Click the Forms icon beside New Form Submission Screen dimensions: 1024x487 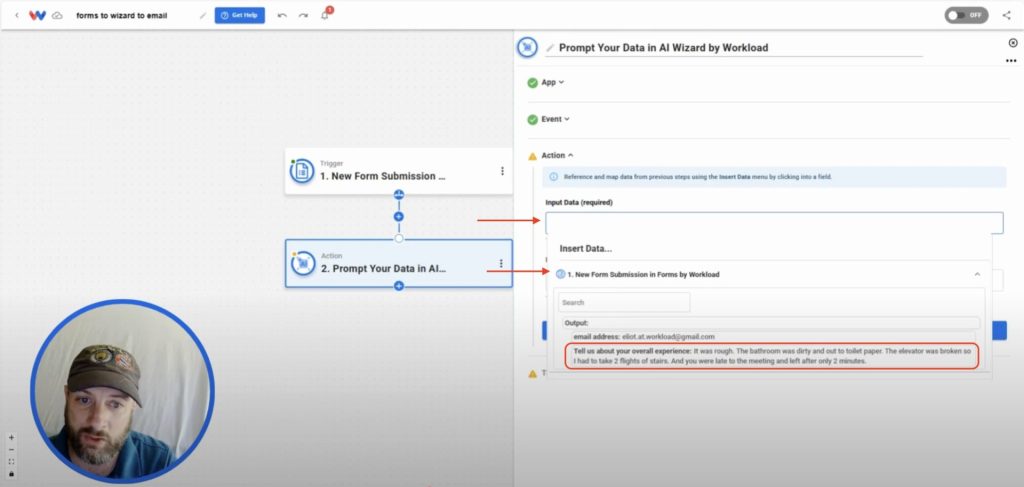tap(560, 274)
